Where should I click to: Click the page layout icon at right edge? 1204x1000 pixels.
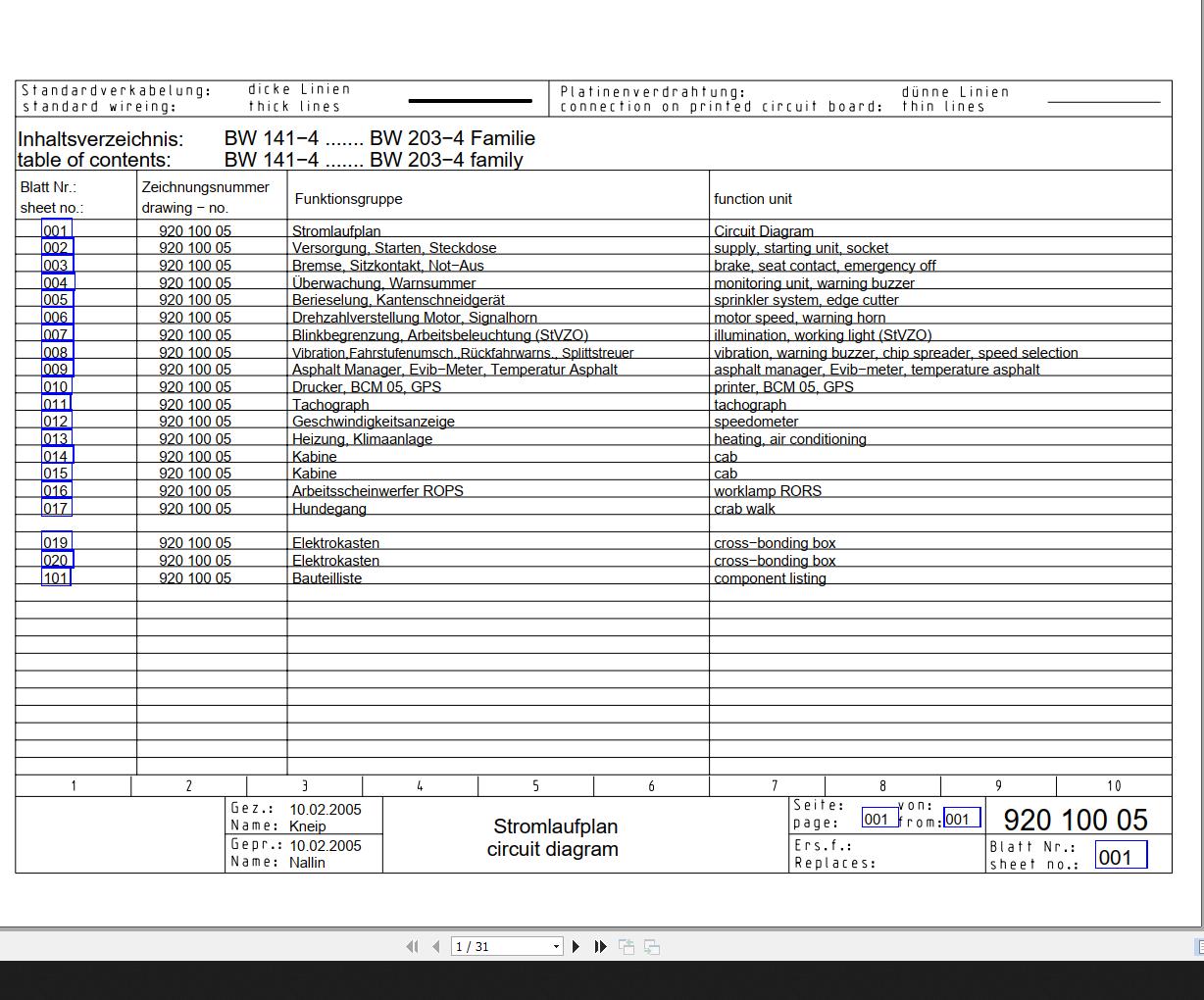point(1198,946)
